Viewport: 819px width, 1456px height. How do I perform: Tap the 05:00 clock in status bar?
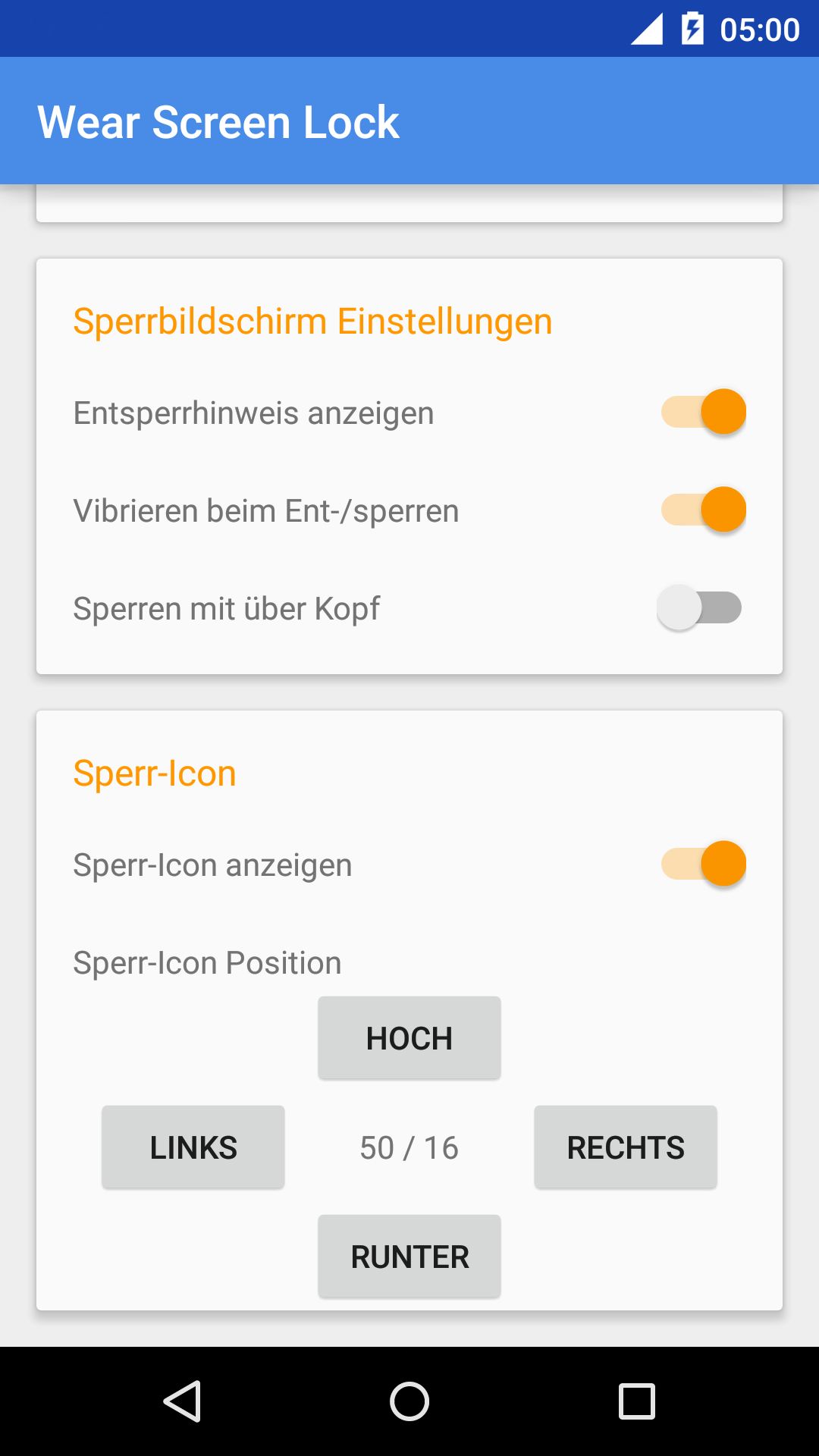click(x=759, y=30)
